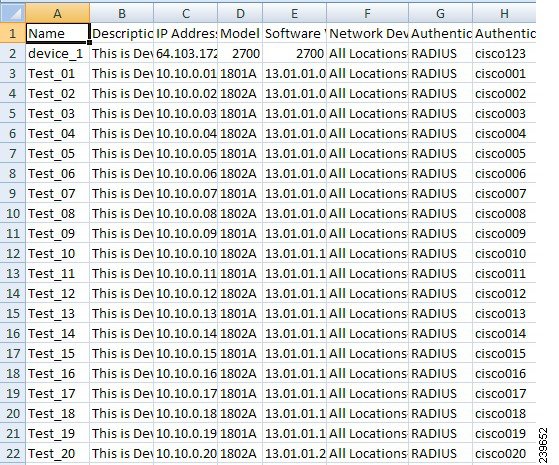Screen dimensions: 559x465
Task: Click the 'RADIUS' cell in row 2
Action: click(440, 53)
